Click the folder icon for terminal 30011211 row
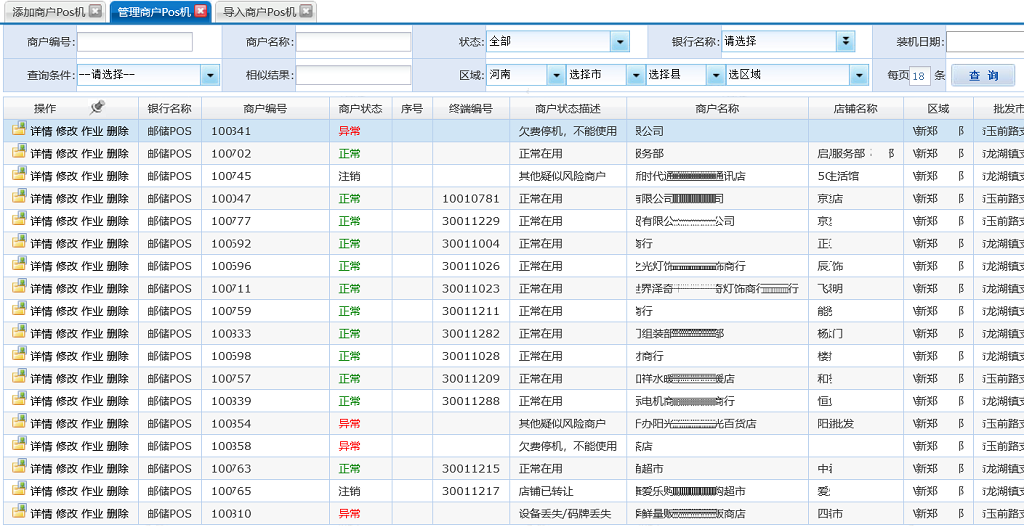Screen dimensions: 1024x527 tap(19, 309)
